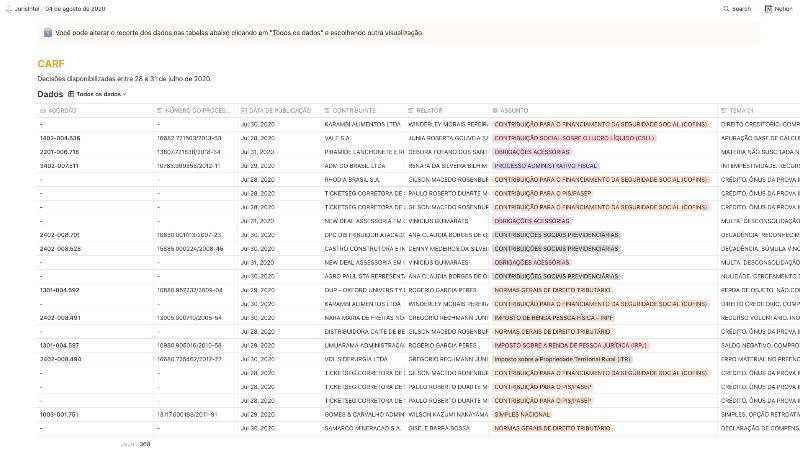The image size is (800, 451).
Task: Click the row count 368 at table bottom
Action: [x=145, y=444]
